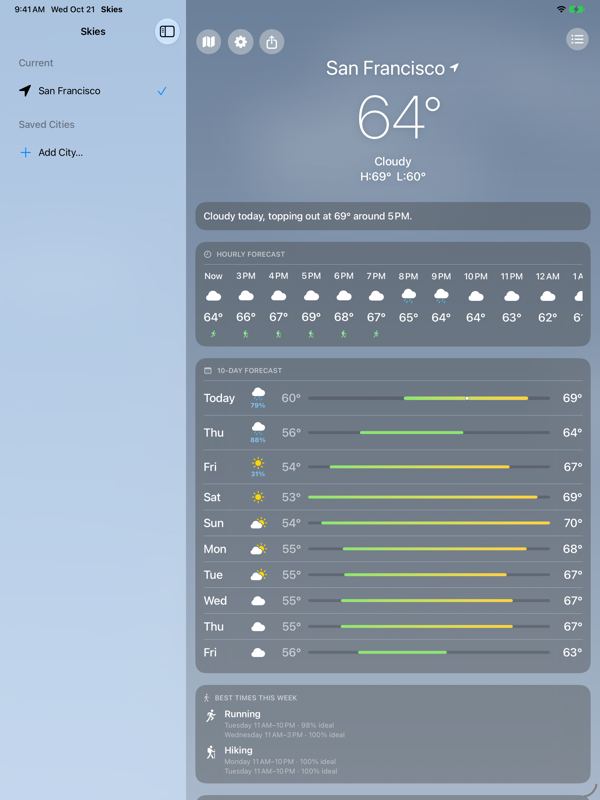
Task: Click the blue checkmark next to San Francisco
Action: click(x=162, y=91)
